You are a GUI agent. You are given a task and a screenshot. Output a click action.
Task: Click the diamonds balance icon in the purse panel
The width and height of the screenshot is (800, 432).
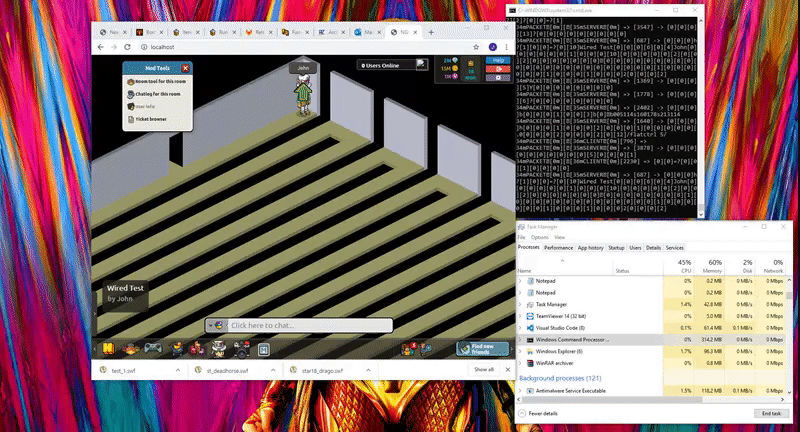pos(455,60)
